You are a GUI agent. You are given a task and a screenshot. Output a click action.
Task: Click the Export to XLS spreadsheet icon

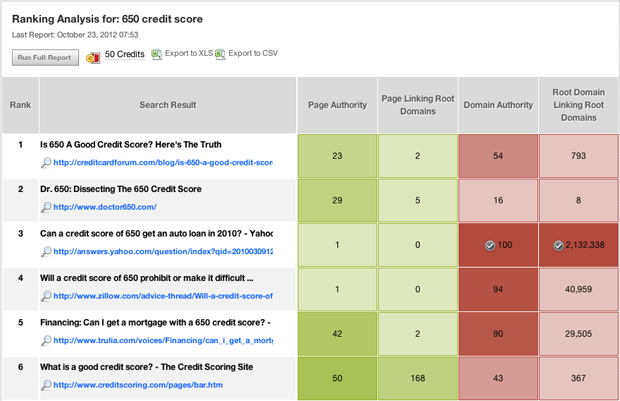point(157,54)
